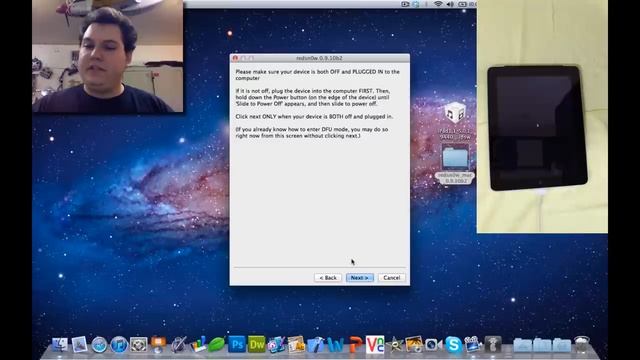
Task: Select the redsn0w_mac folder on desktop
Action: click(455, 163)
